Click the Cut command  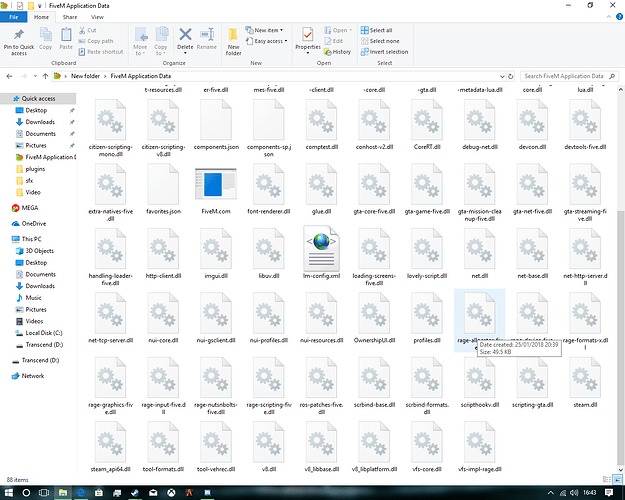(x=88, y=30)
